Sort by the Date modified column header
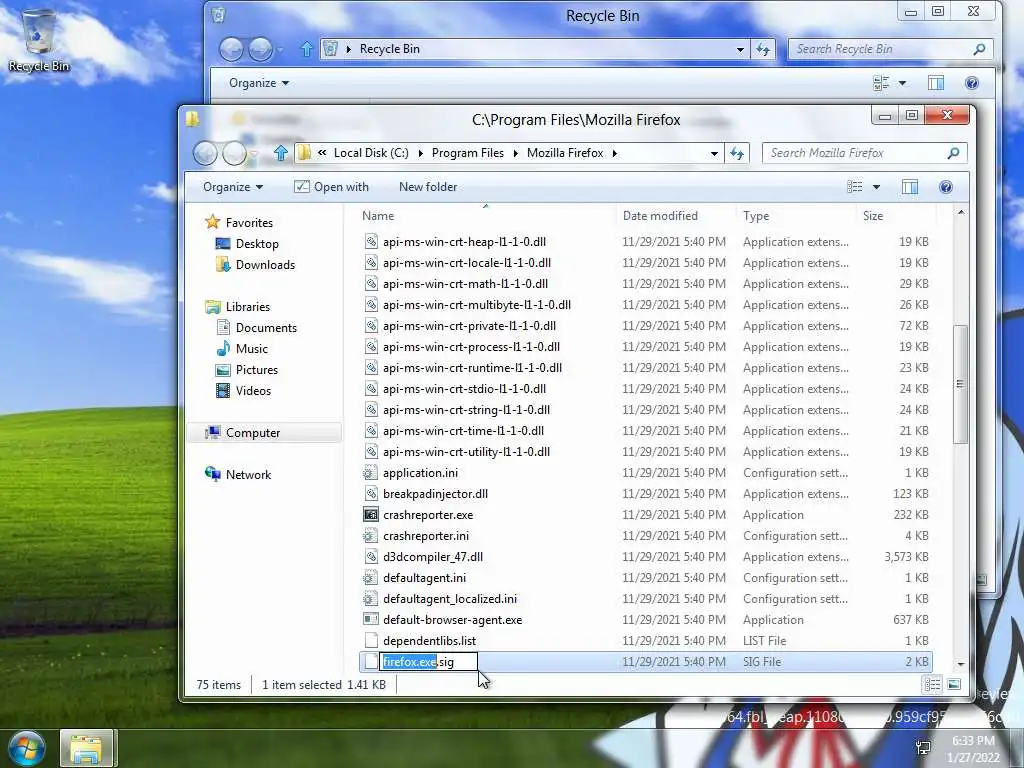The width and height of the screenshot is (1024, 768). point(676,216)
